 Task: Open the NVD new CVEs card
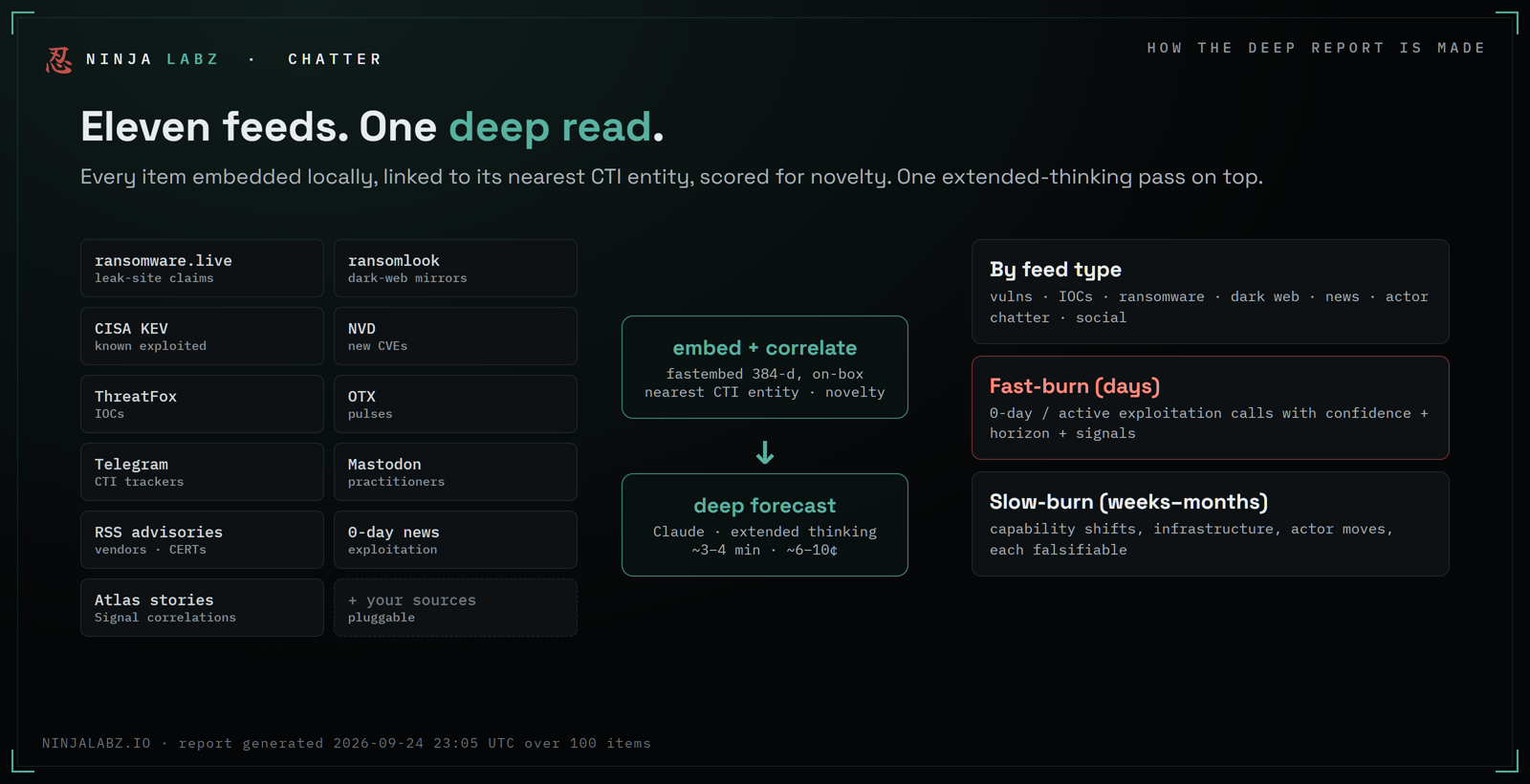click(455, 336)
